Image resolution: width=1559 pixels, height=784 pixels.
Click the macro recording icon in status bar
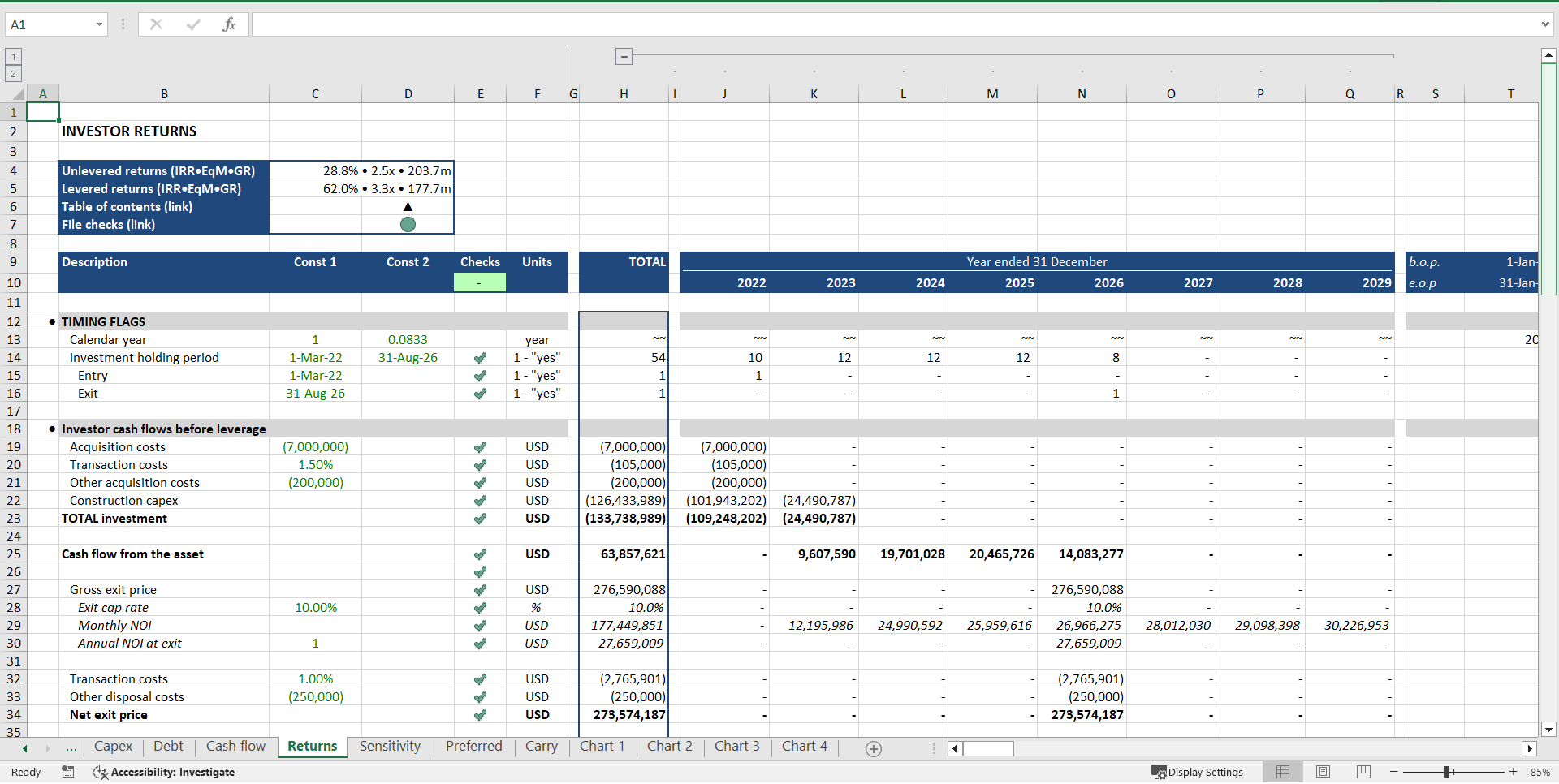[x=68, y=772]
